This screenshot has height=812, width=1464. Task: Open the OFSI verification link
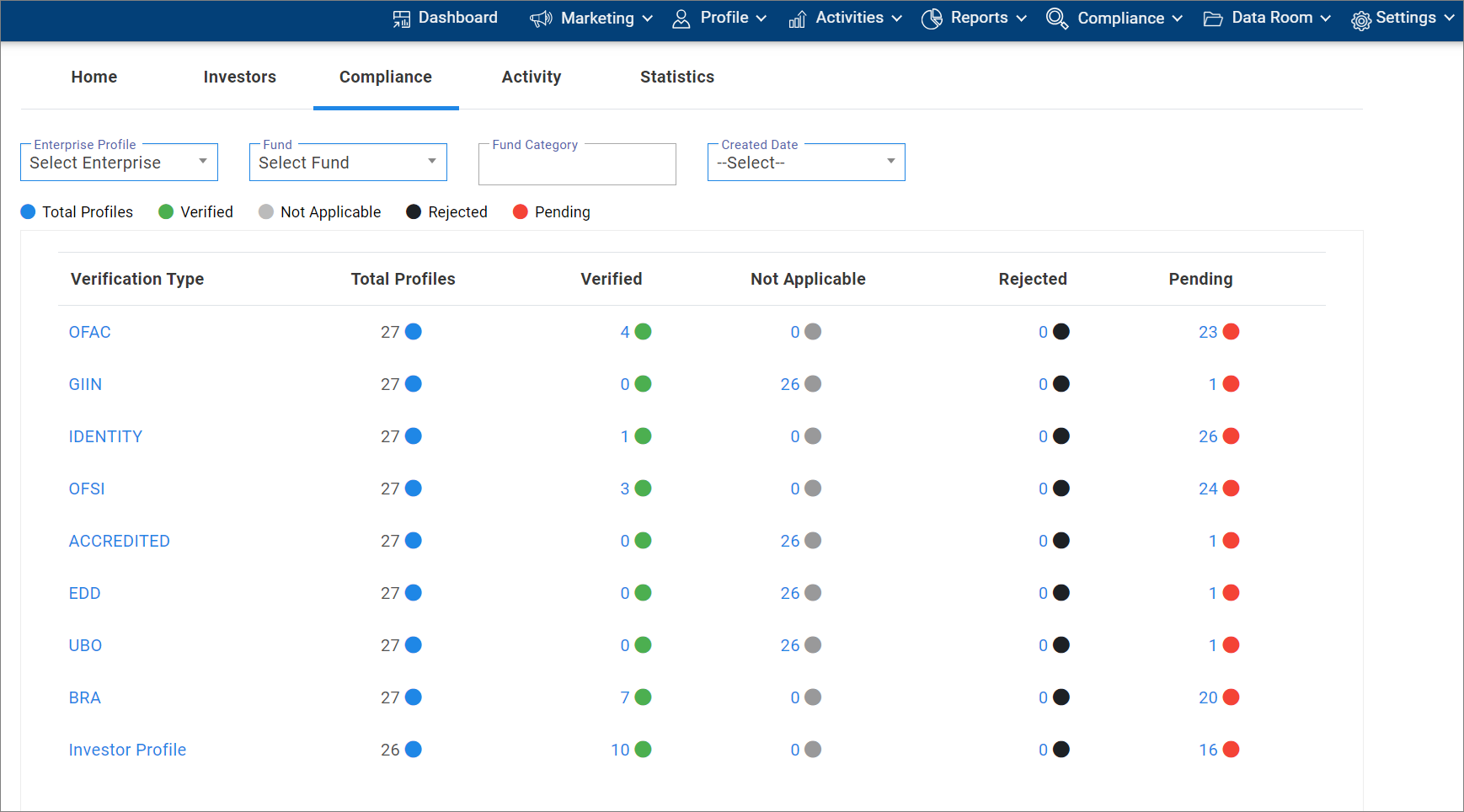click(87, 489)
